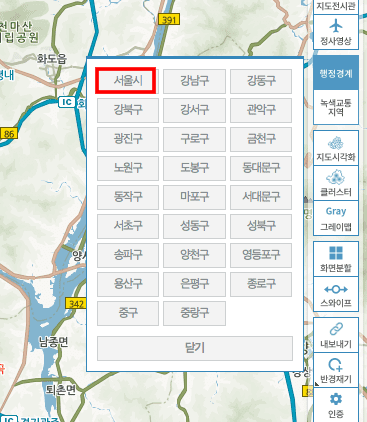
Task: Choose the 강남구 district button
Action: (194, 81)
